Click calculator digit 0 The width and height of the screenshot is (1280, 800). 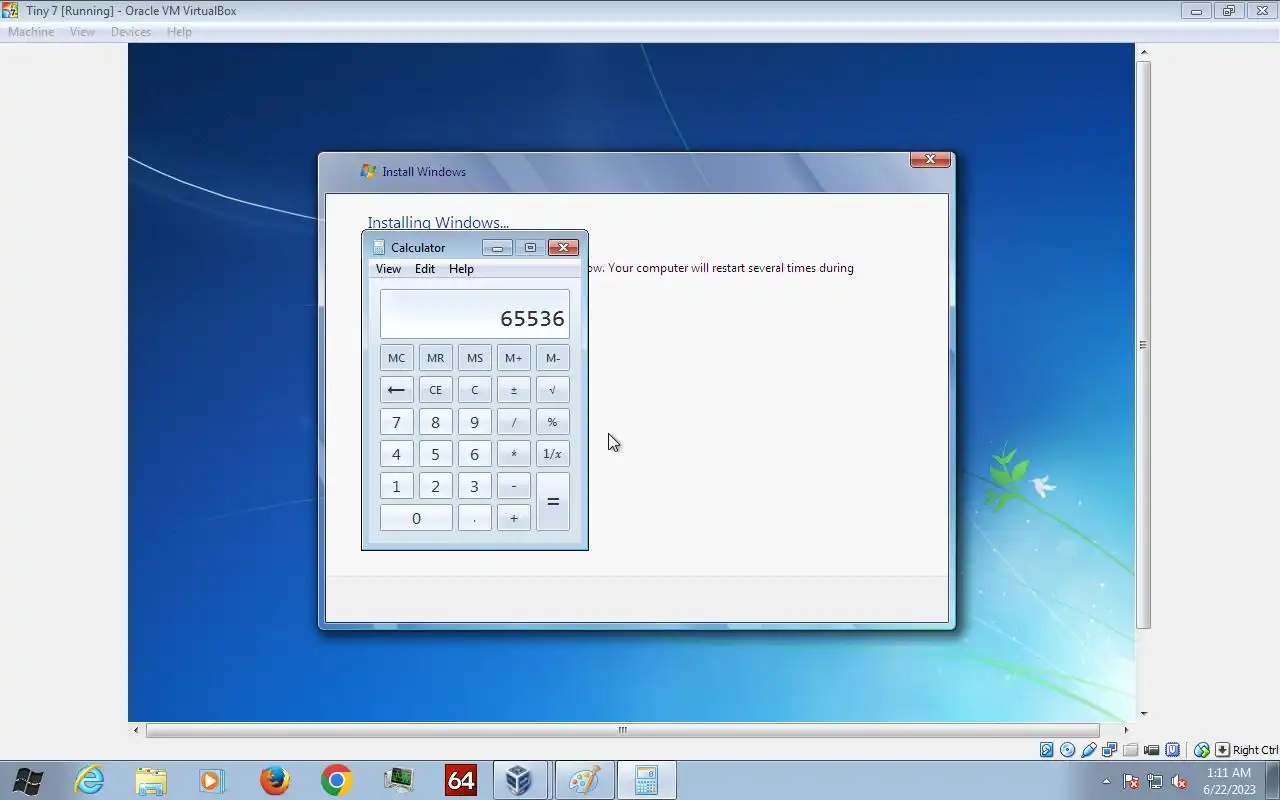pyautogui.click(x=416, y=518)
